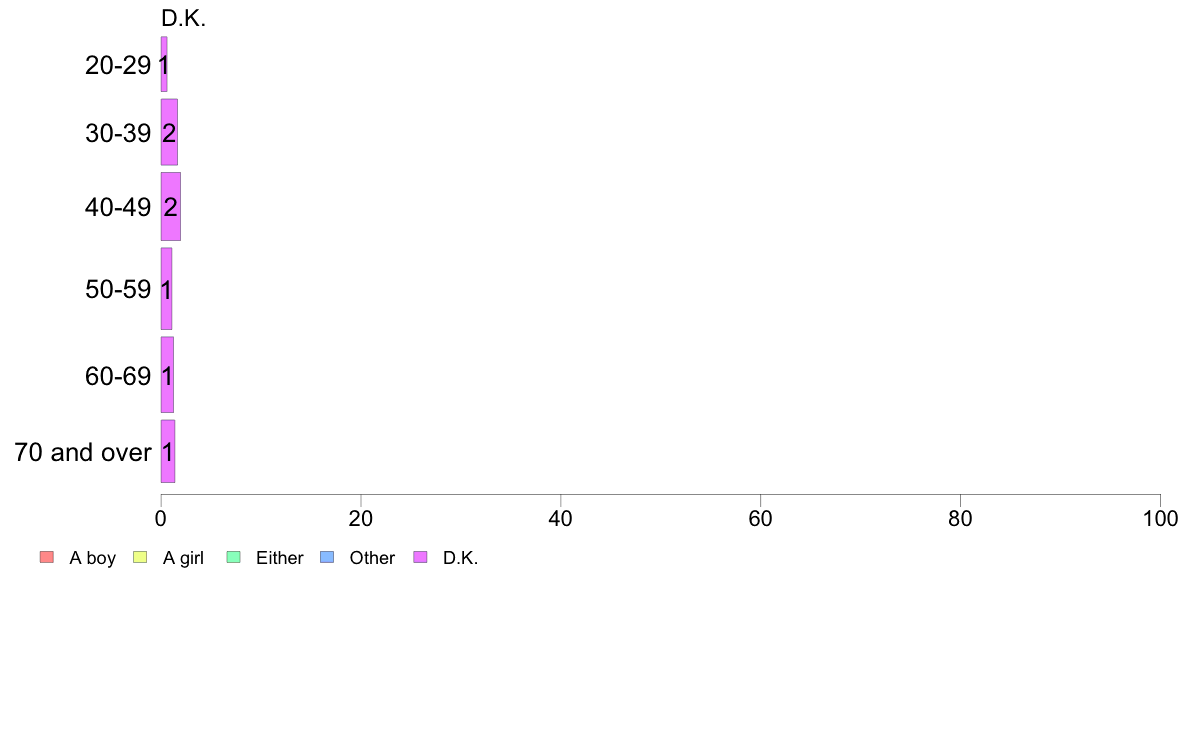
Task: Click the 100 tick on x-axis
Action: pyautogui.click(x=1160, y=518)
